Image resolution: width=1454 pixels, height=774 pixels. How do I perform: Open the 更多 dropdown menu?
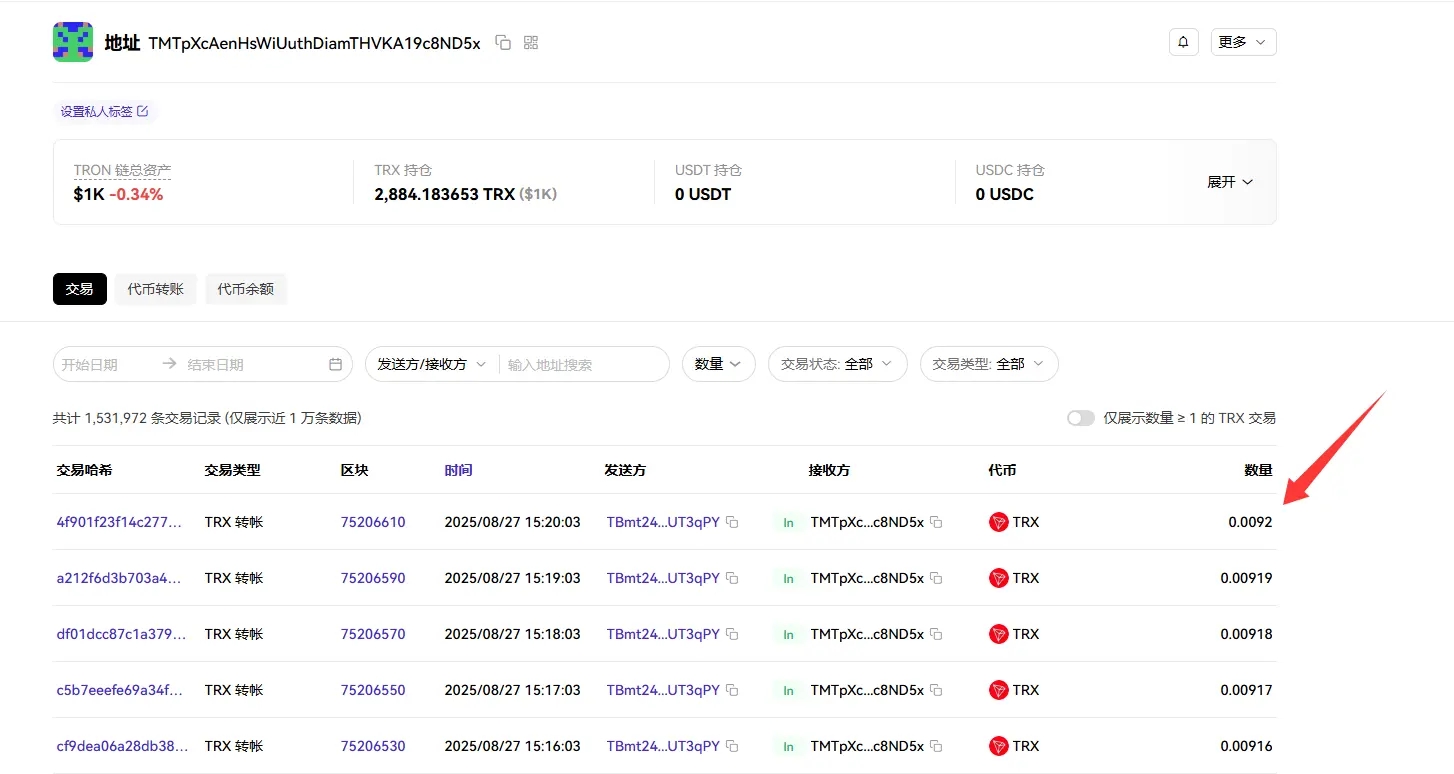tap(1243, 42)
